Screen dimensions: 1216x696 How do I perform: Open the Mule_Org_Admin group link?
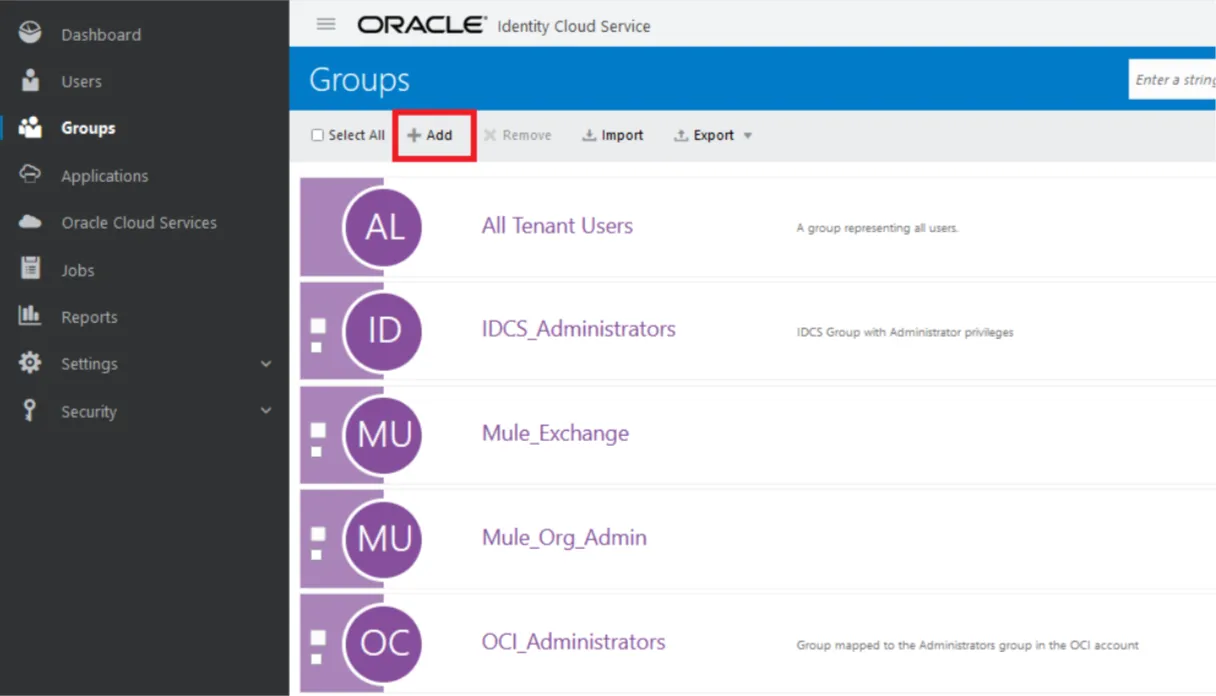click(564, 537)
